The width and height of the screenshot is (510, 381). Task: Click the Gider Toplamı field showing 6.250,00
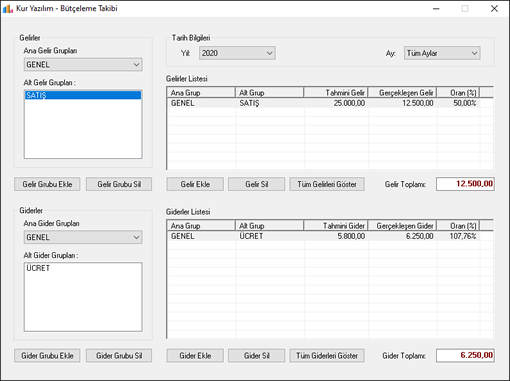[x=465, y=355]
